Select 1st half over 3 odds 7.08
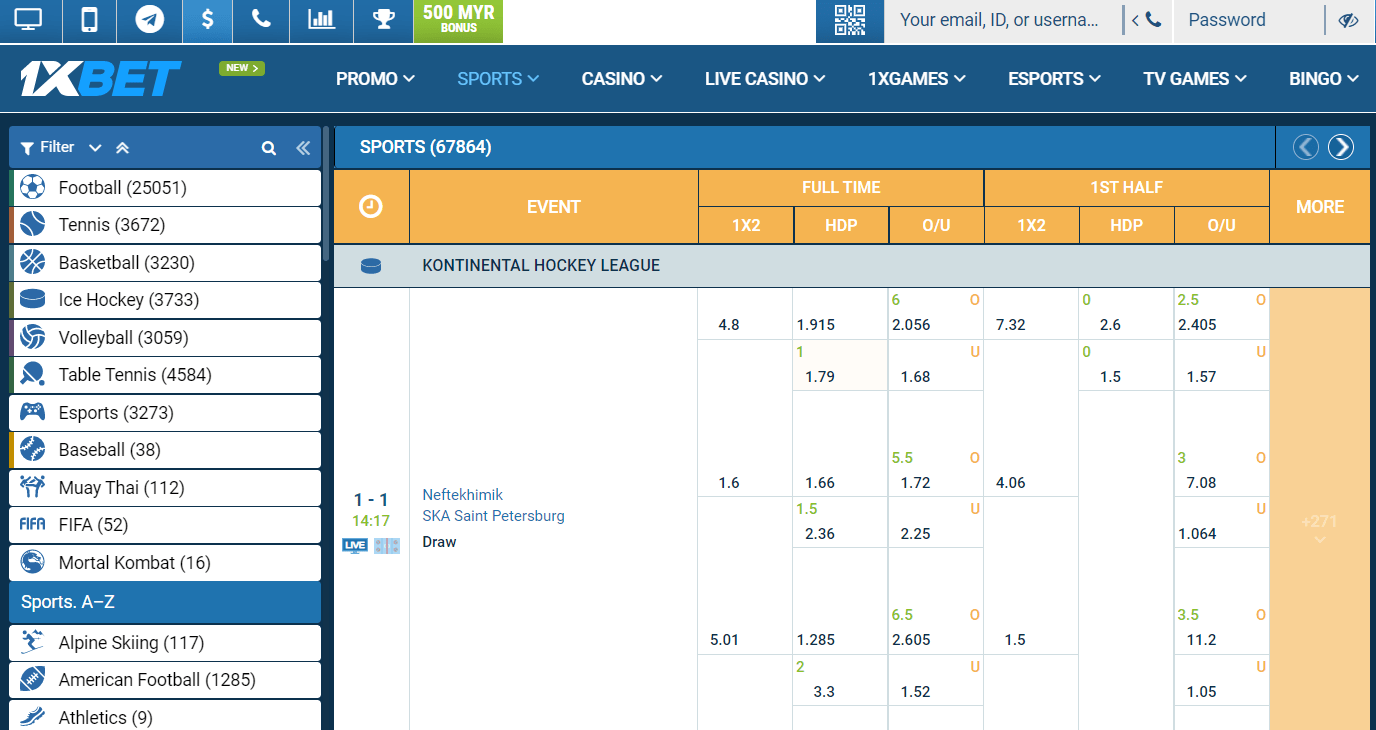Screen dimensions: 1376x730 1222,472
